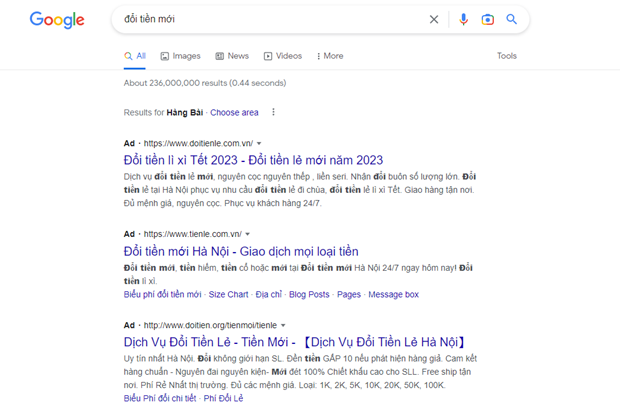
Task: Switch to the Videos tab
Action: click(283, 56)
